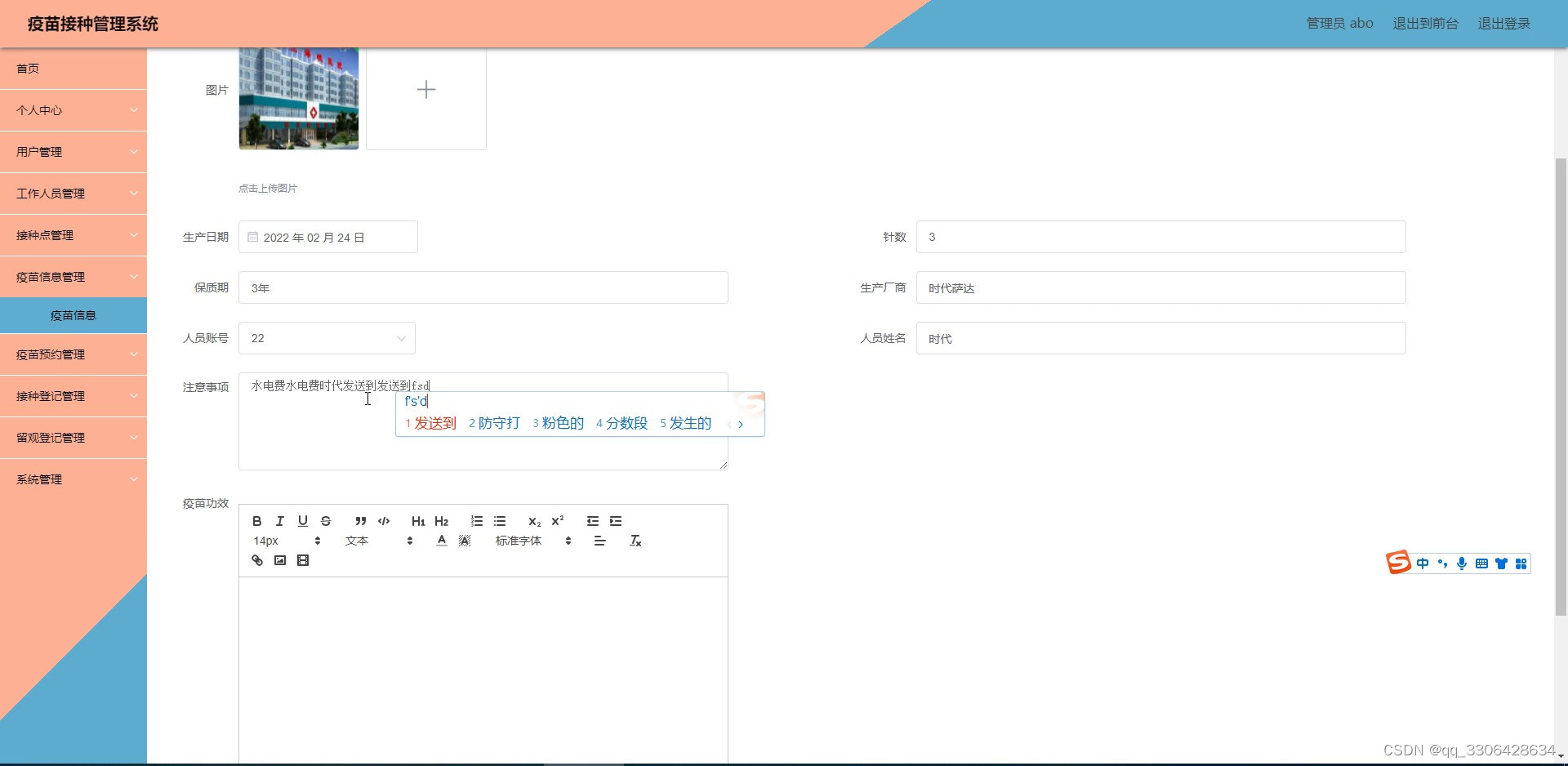Open the 接种登记管理 sidebar menu
1568x766 pixels.
73,396
